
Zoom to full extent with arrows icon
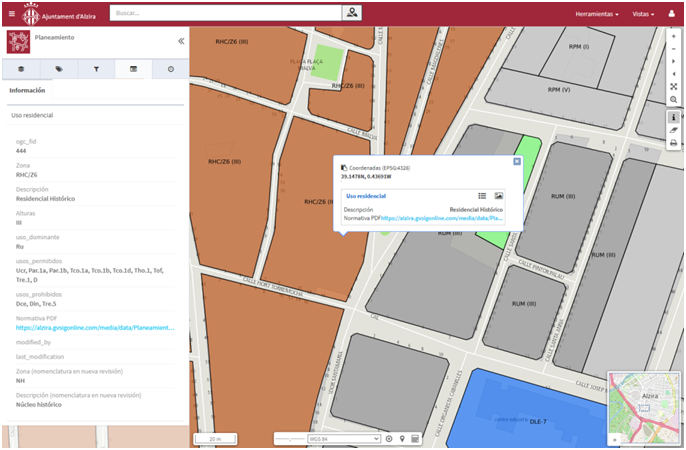pyautogui.click(x=674, y=87)
